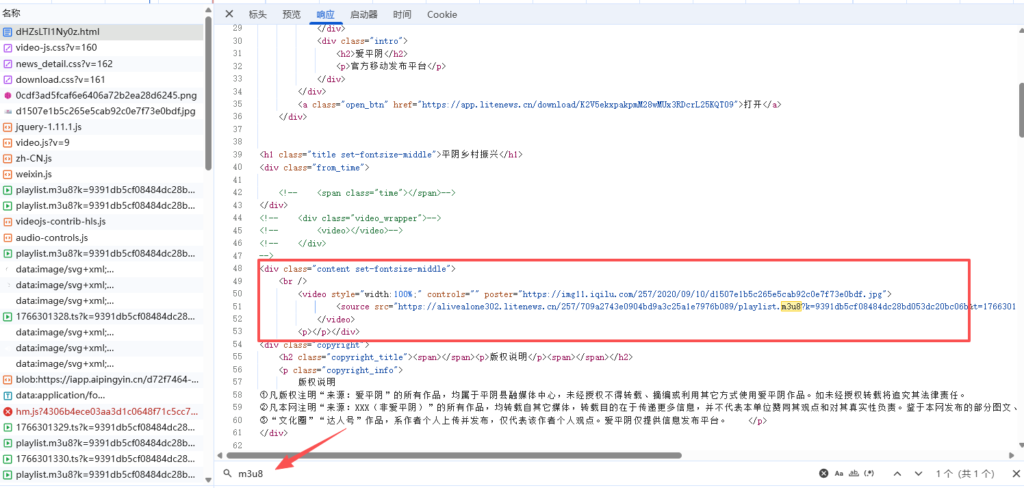Click icon beside blob:https://iapp.aipingyin.cn row
This screenshot has width=1024, height=488.
tap(8, 380)
